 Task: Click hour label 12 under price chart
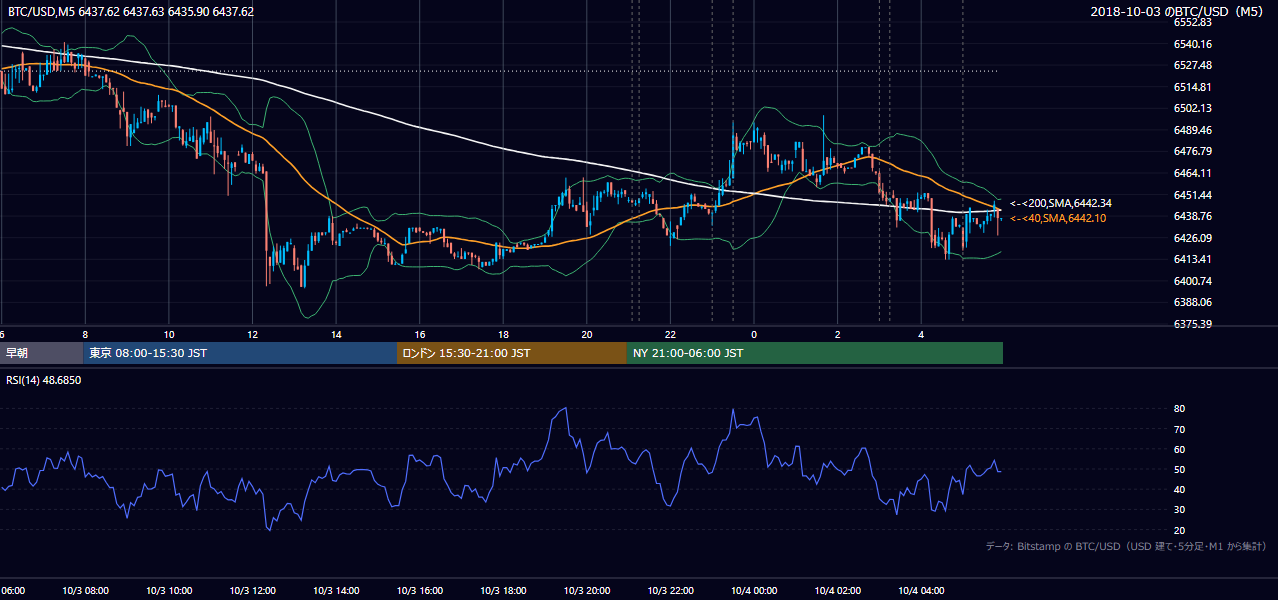click(x=253, y=335)
